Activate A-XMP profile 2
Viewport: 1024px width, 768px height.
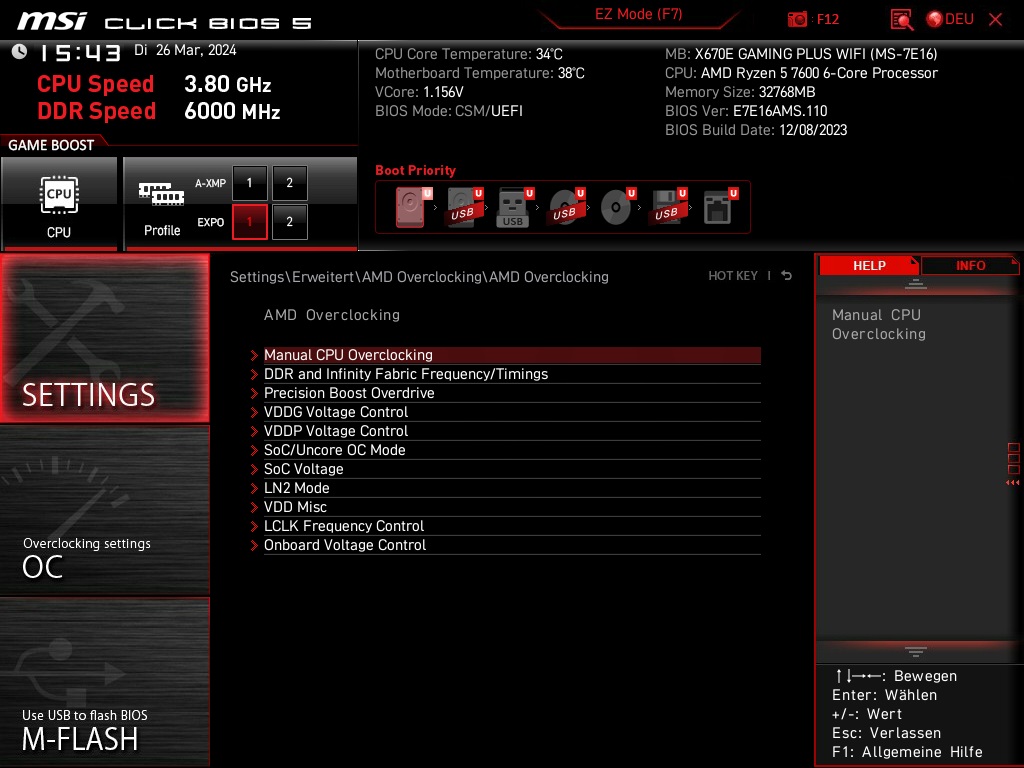289,183
